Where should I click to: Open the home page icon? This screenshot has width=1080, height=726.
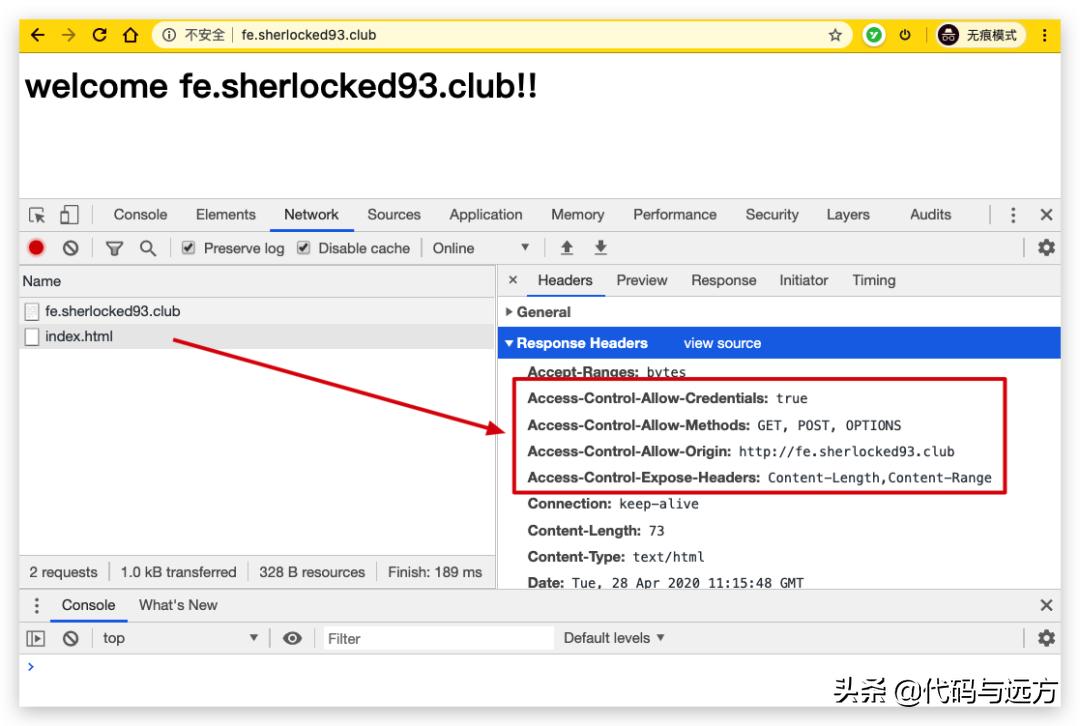pyautogui.click(x=130, y=35)
